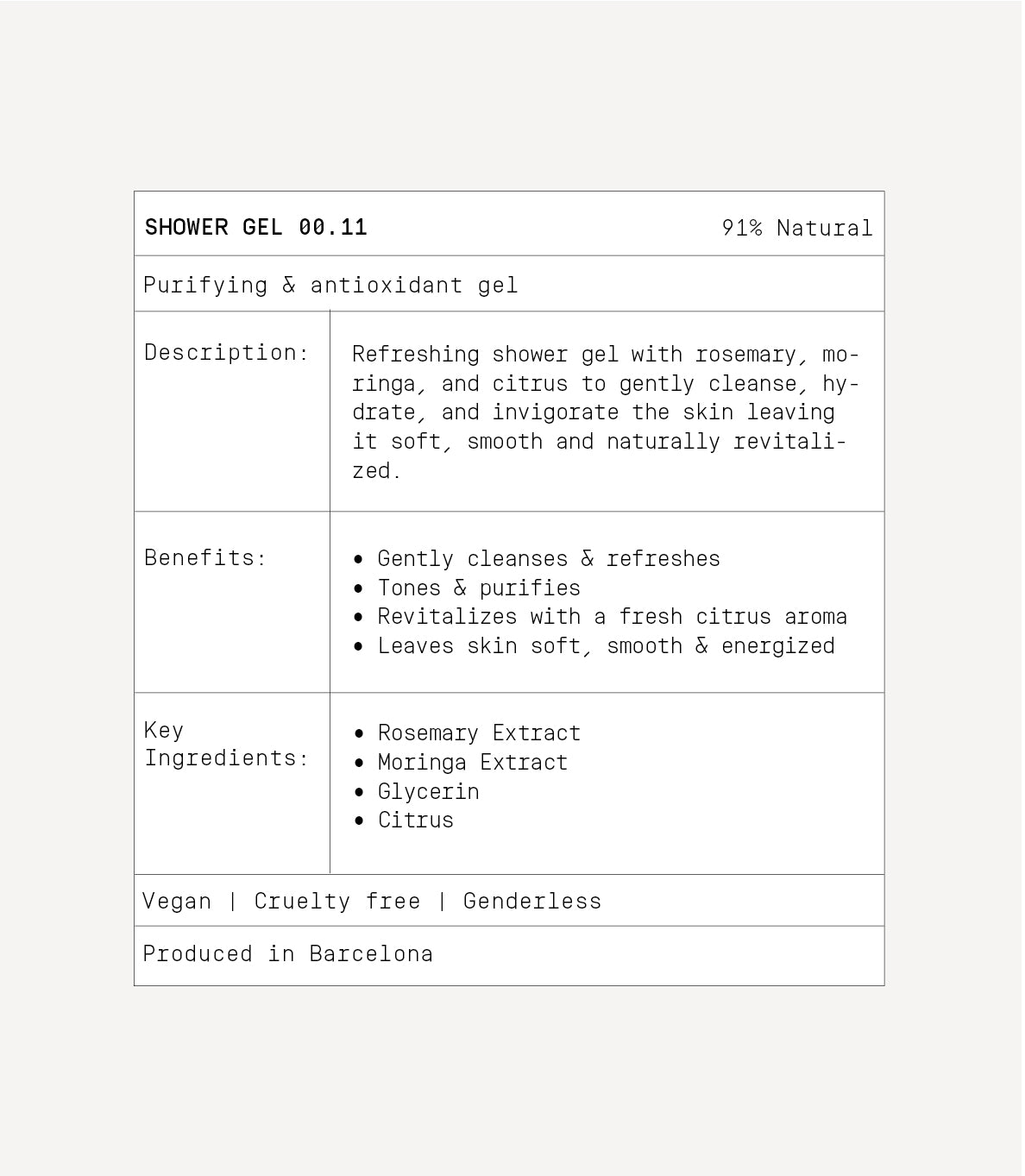Click the Benefits: row label
The width and height of the screenshot is (1025, 1176).
point(205,557)
